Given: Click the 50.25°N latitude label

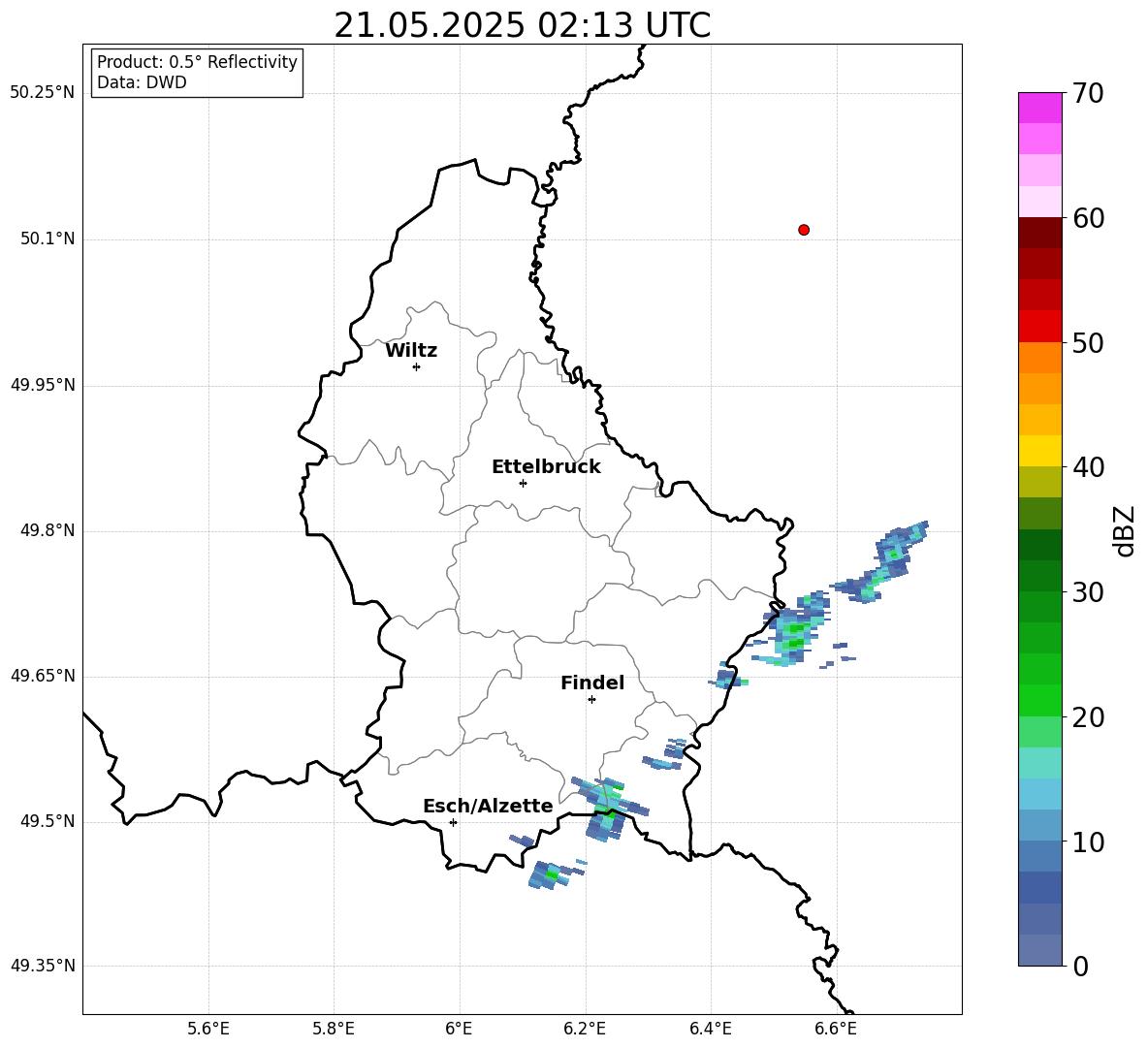Looking at the screenshot, I should [x=43, y=93].
